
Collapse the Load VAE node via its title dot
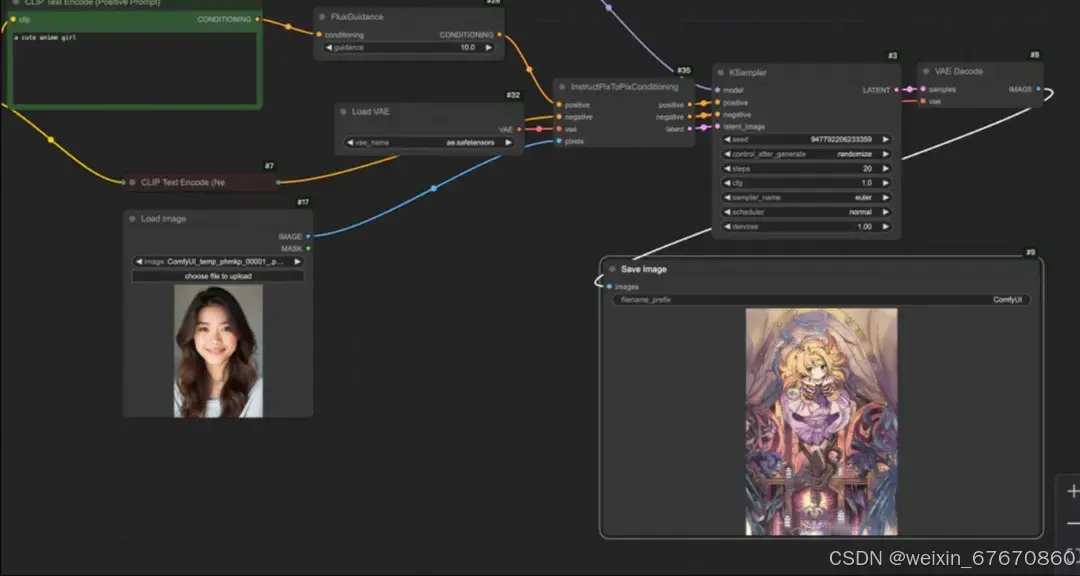(x=343, y=112)
